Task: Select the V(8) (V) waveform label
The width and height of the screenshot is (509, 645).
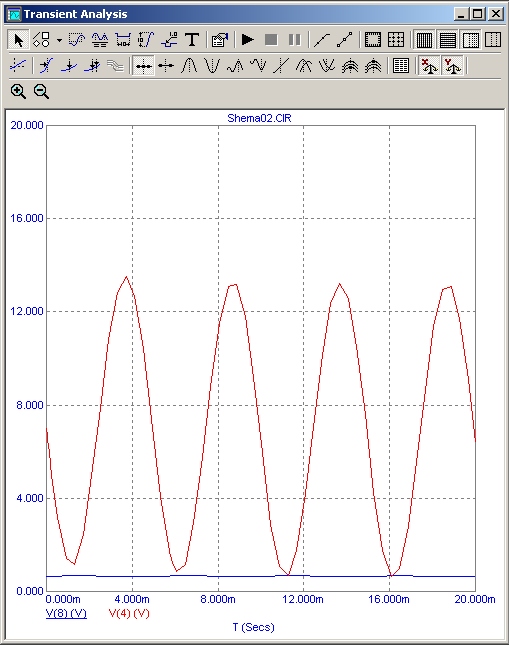Action: (66, 613)
